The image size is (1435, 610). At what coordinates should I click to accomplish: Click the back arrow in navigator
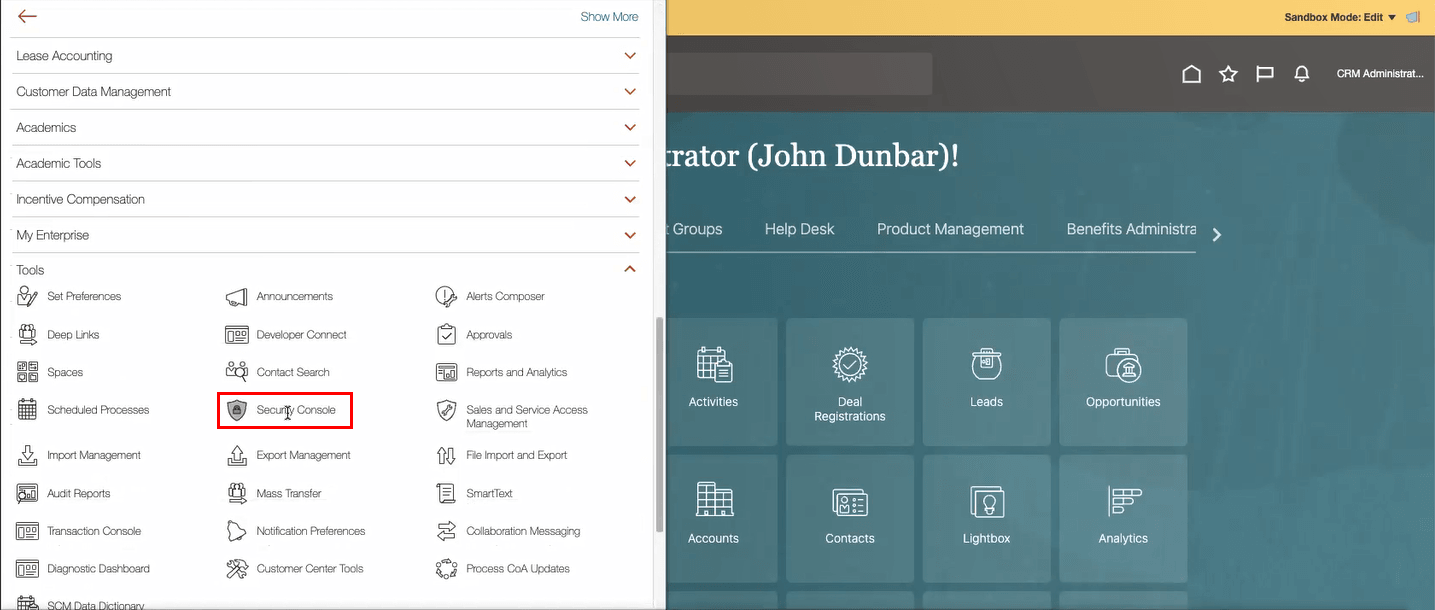pyautogui.click(x=27, y=17)
